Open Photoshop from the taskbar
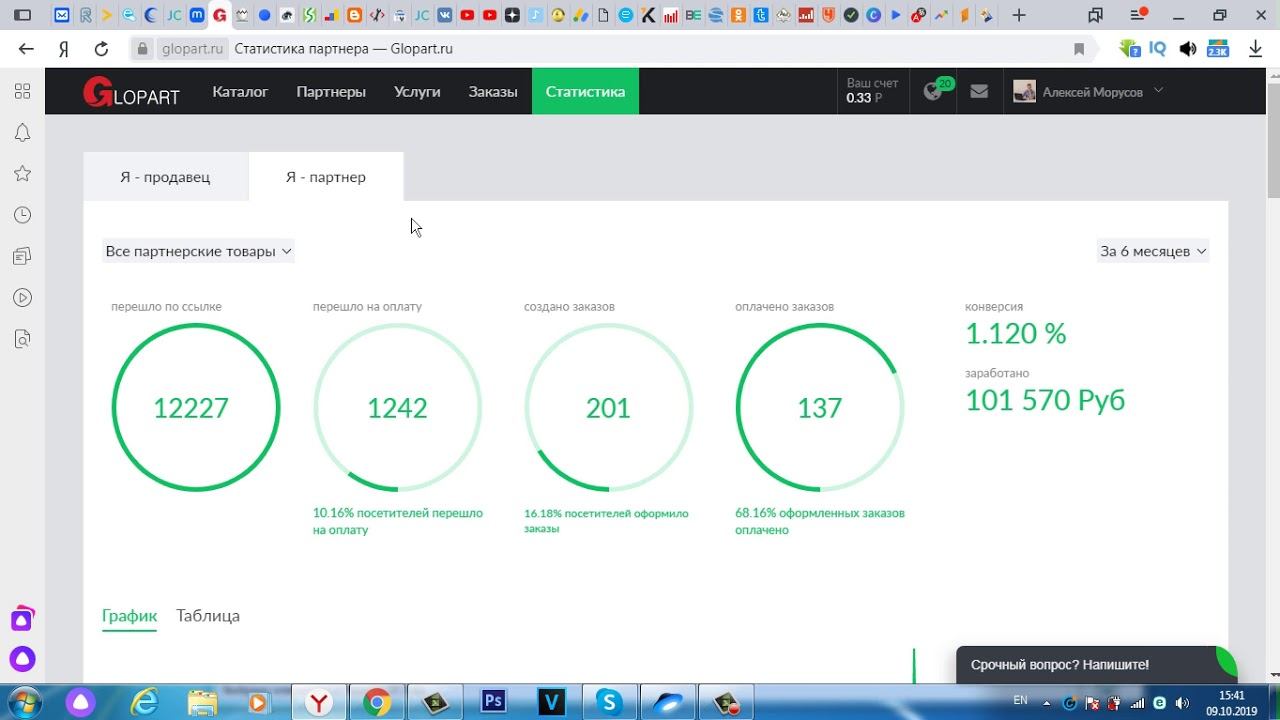1280x720 pixels. pos(493,702)
